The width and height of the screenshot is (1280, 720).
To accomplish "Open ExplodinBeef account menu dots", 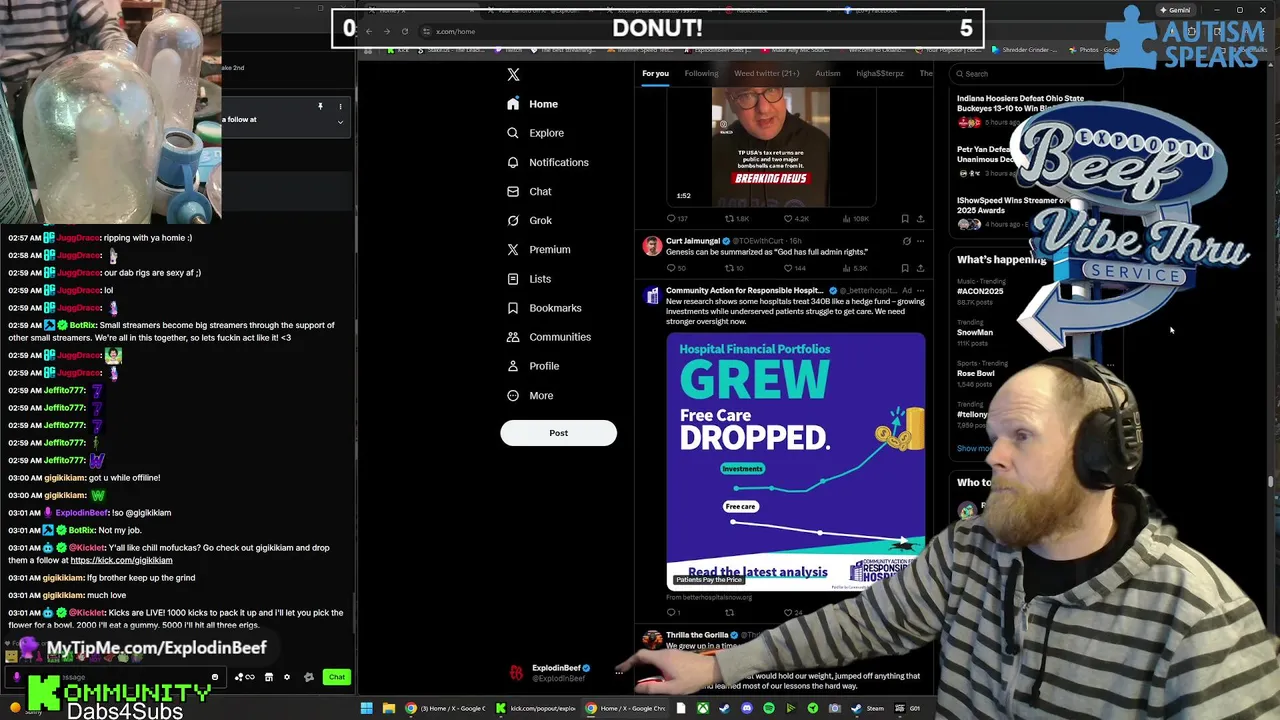I will pos(619,673).
